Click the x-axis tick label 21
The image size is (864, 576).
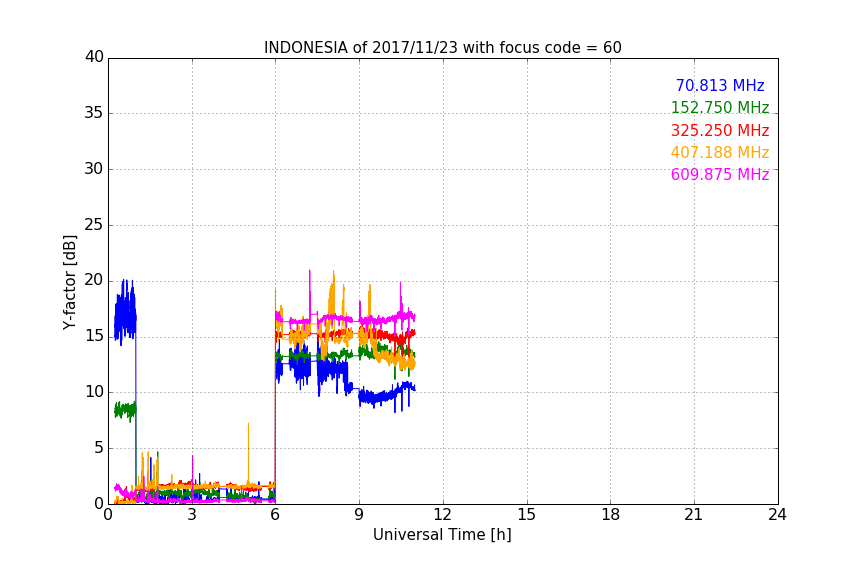(x=694, y=515)
